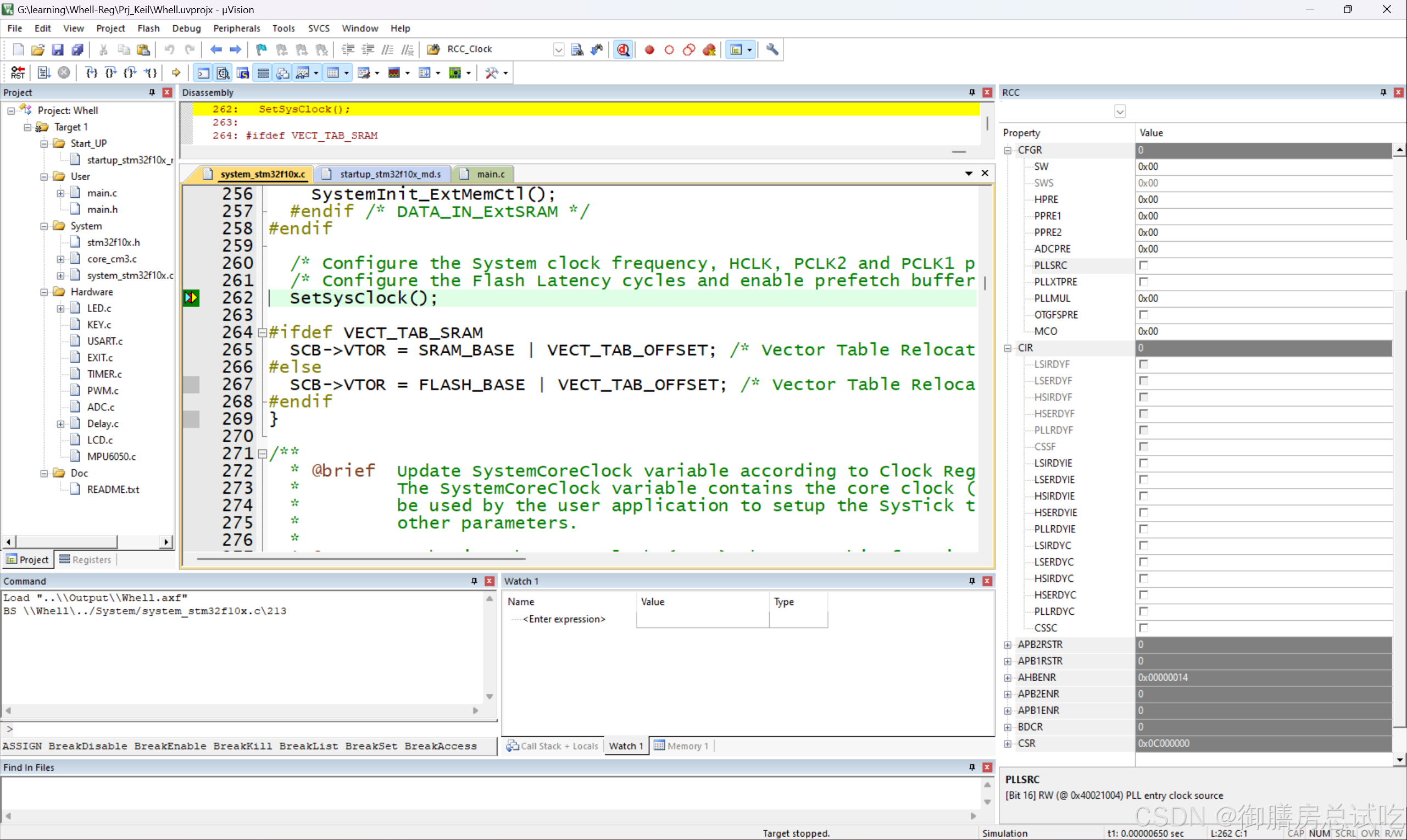Click the Step Over icon

[111, 73]
